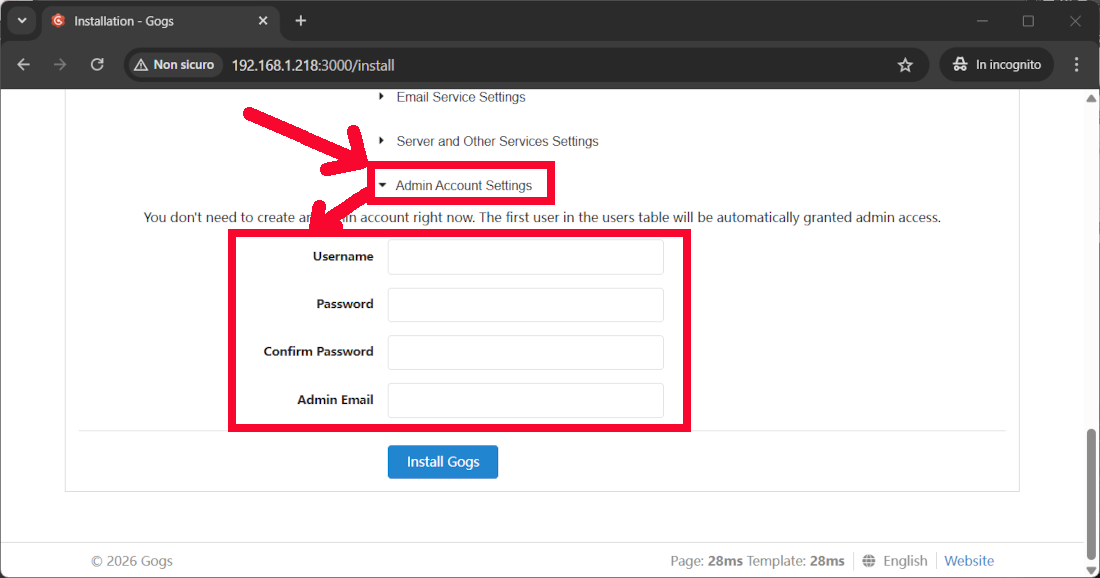
Task: Expand Email Service Settings section
Action: [460, 97]
